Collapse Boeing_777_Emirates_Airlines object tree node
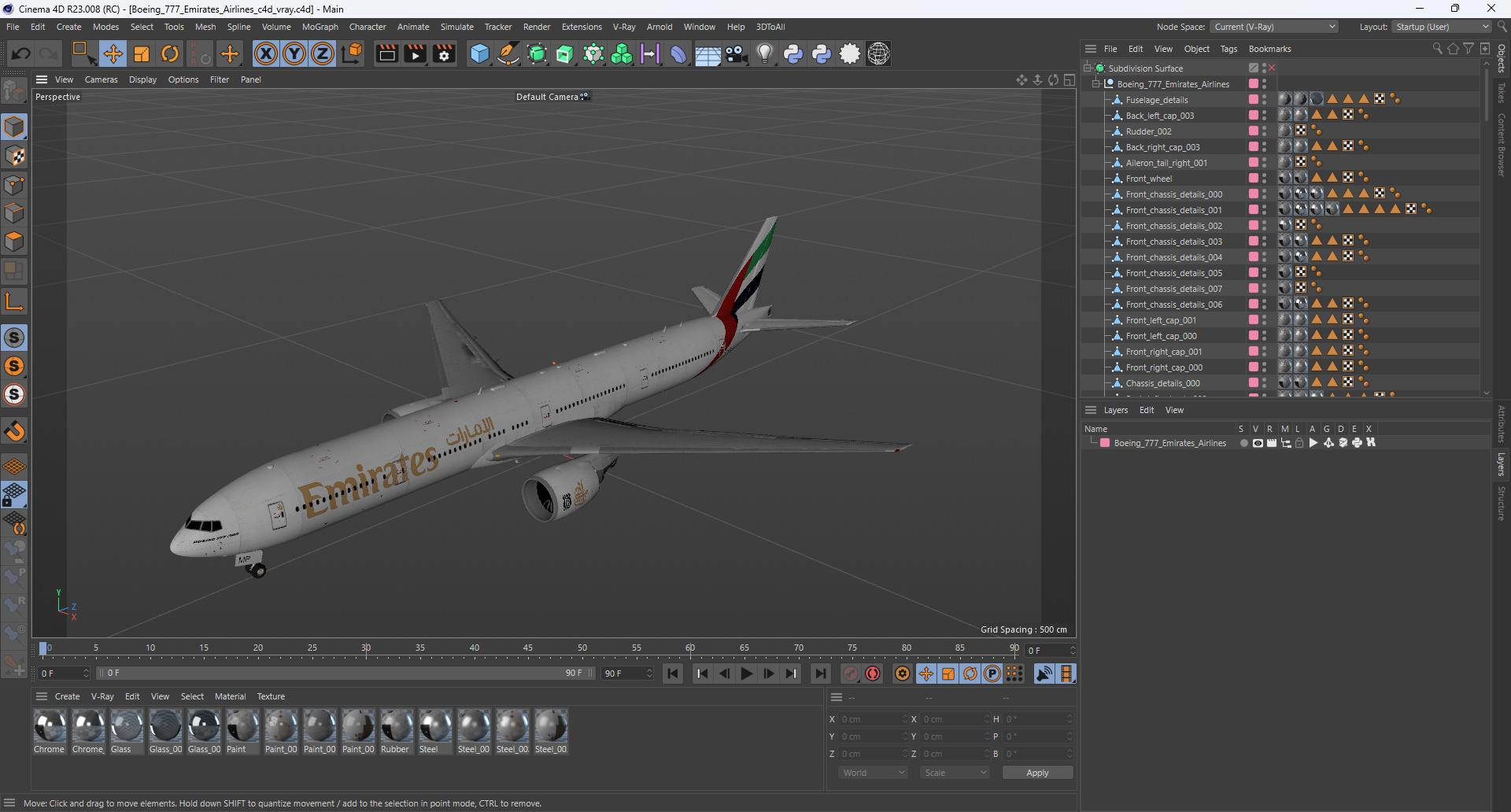Image resolution: width=1511 pixels, height=812 pixels. [1096, 84]
